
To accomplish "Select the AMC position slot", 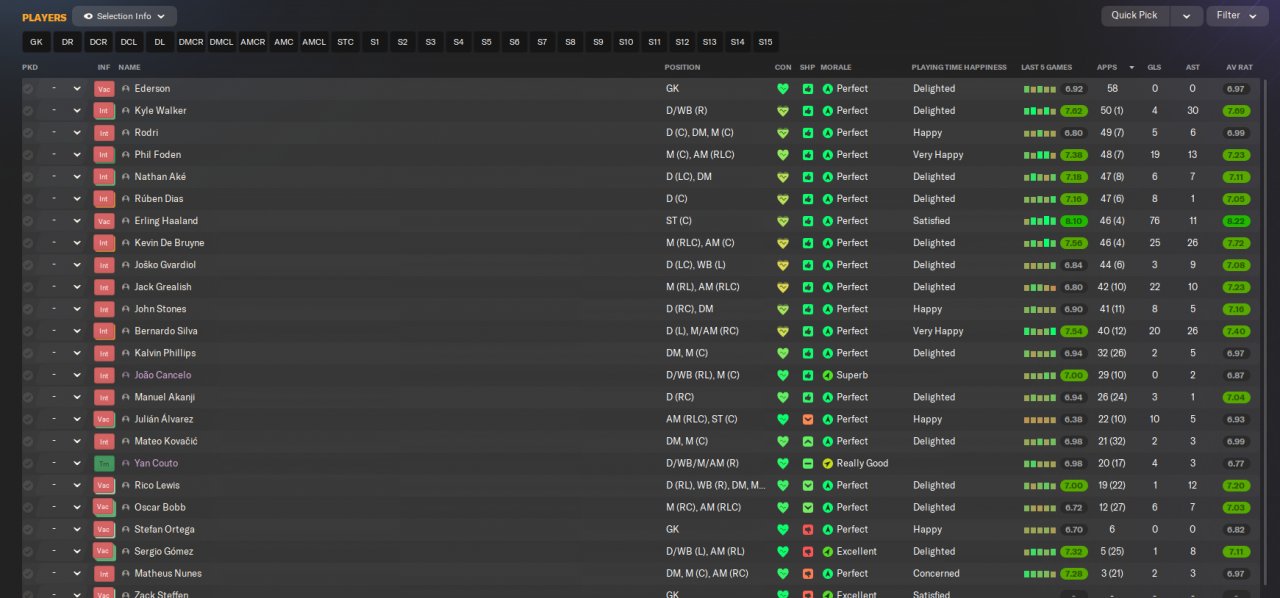I will point(284,42).
